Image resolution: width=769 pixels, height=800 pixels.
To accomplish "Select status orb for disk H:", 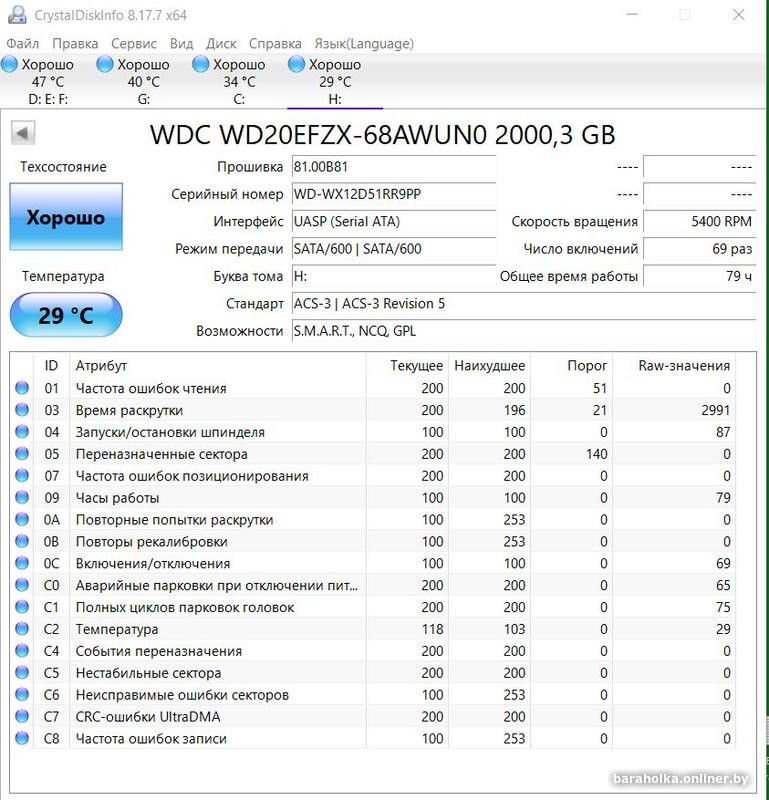I will click(x=296, y=64).
